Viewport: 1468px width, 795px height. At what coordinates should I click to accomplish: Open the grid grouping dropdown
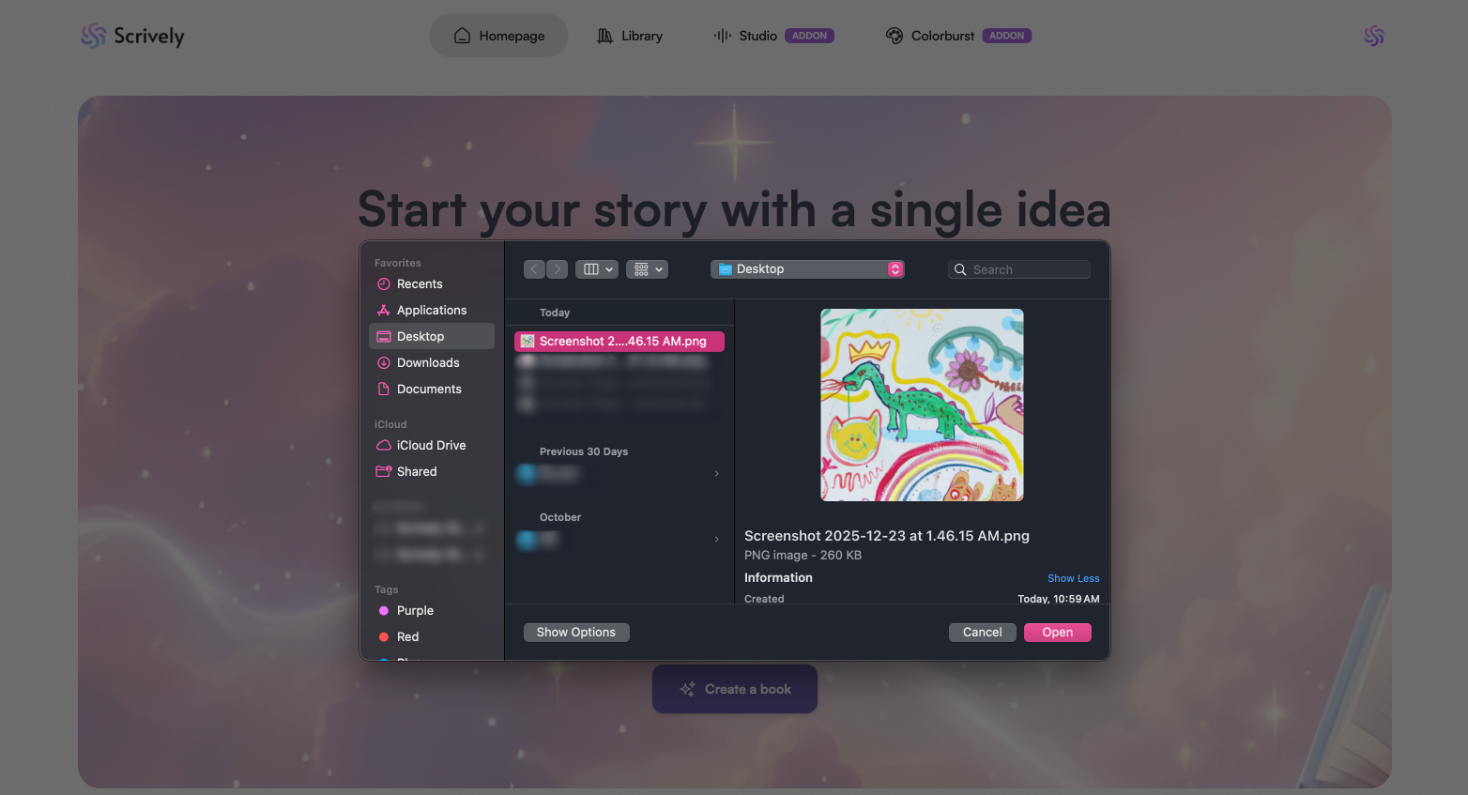coord(647,269)
